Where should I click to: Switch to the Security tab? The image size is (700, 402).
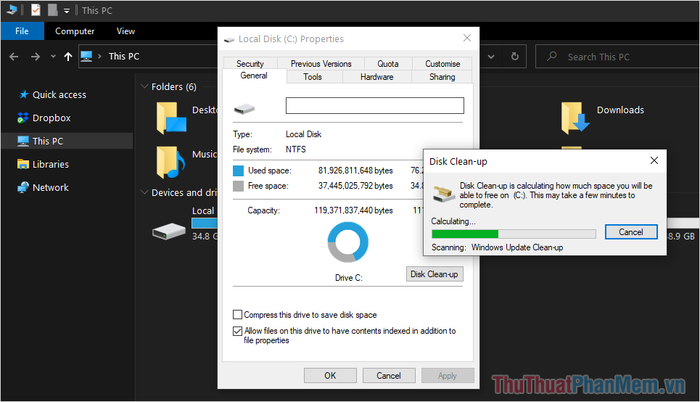250,63
